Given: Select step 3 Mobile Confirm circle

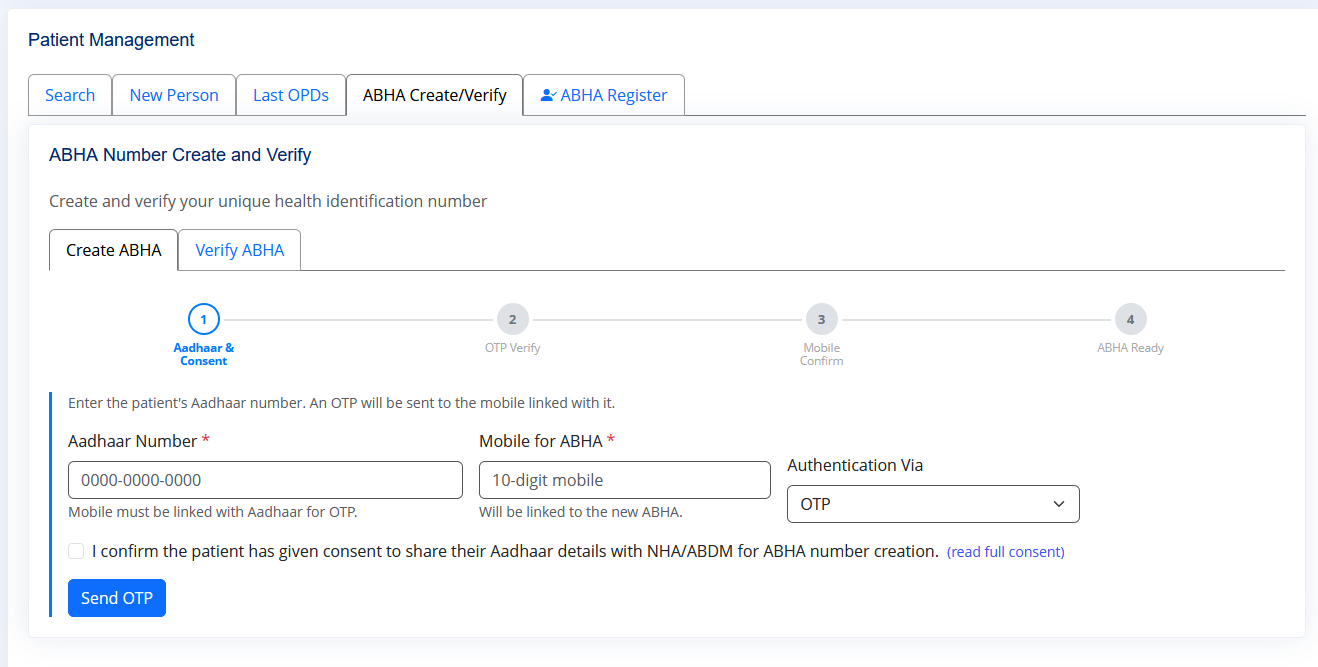Looking at the screenshot, I should click(821, 320).
